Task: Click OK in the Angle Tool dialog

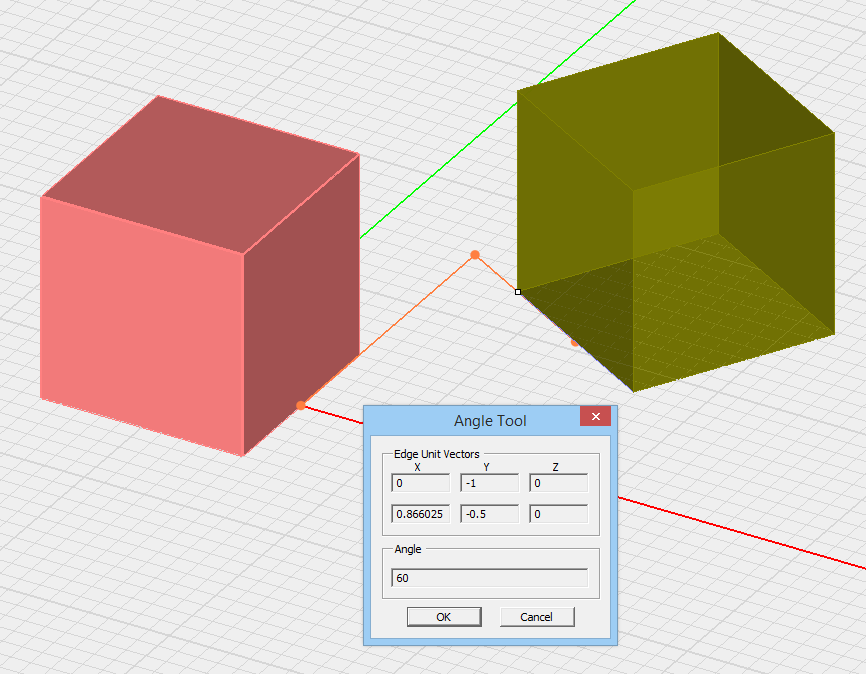Action: point(443,617)
